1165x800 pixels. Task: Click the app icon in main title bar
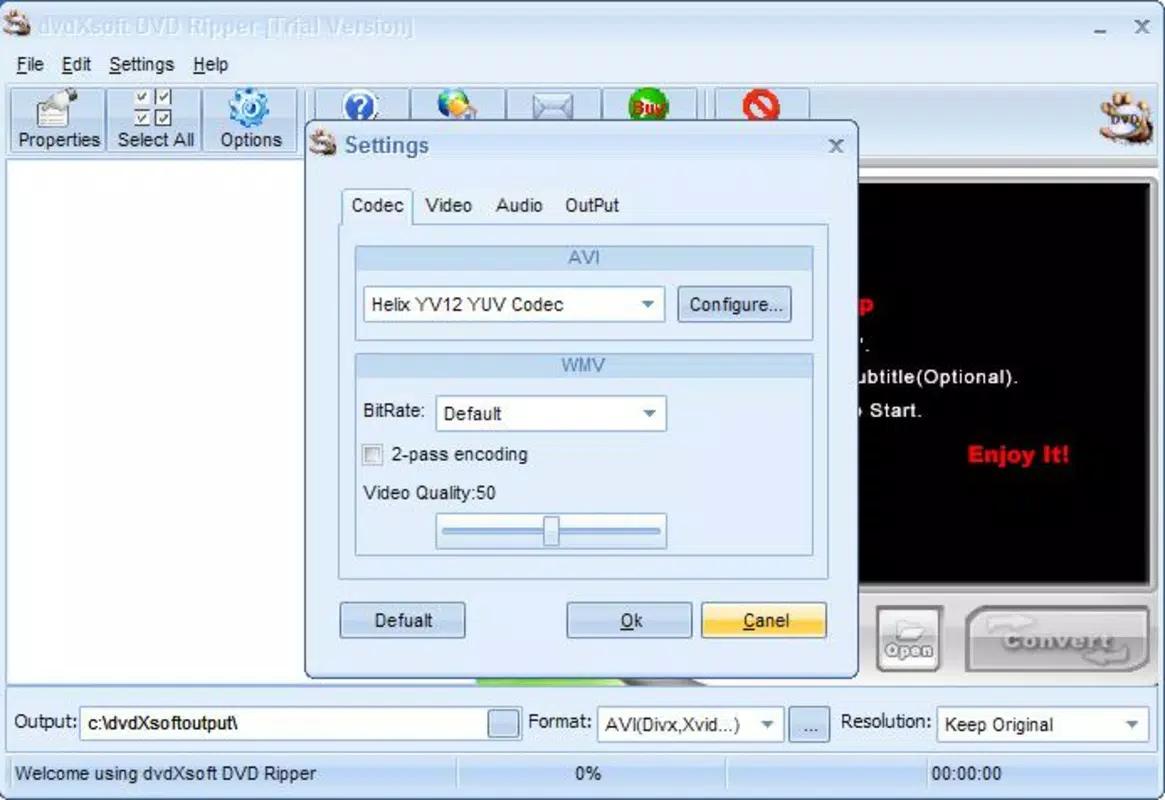tap(16, 23)
